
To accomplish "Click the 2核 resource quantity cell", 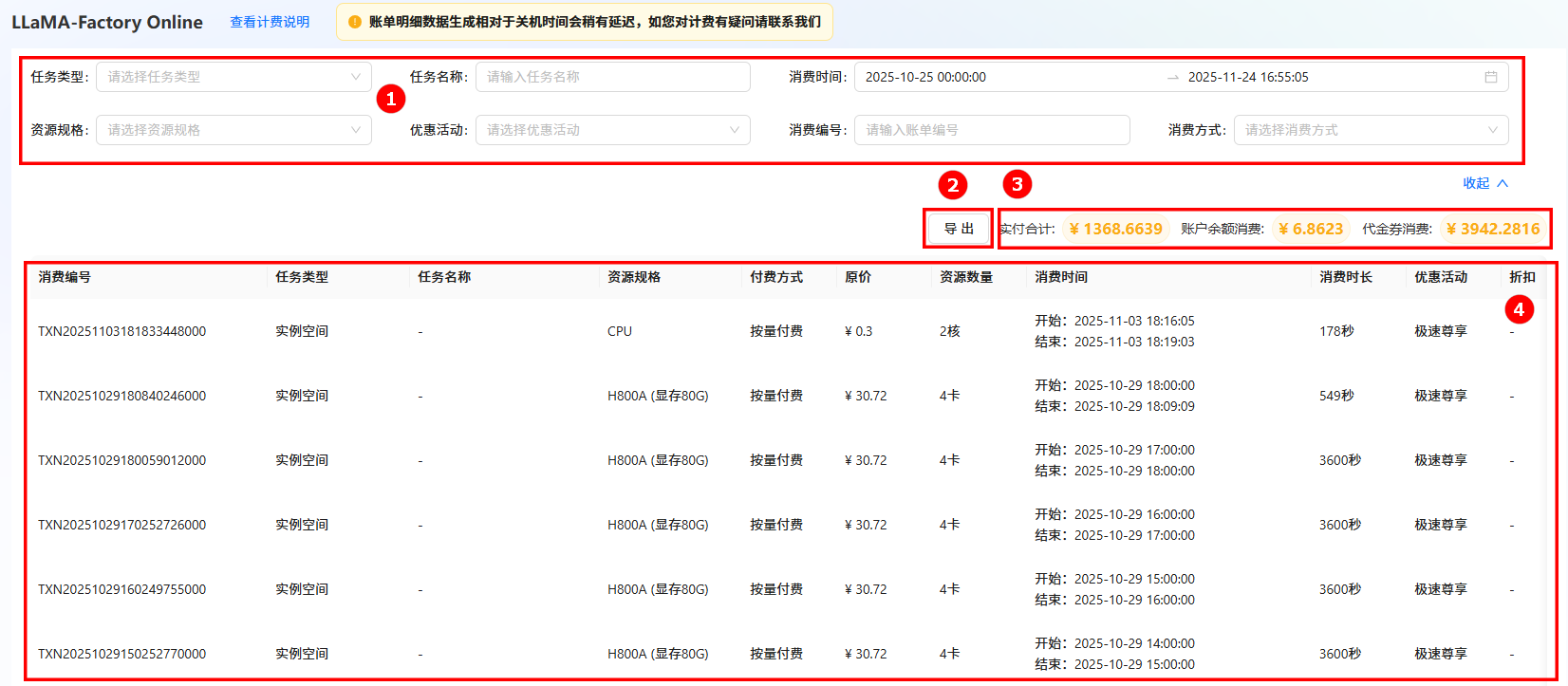I will tap(950, 331).
